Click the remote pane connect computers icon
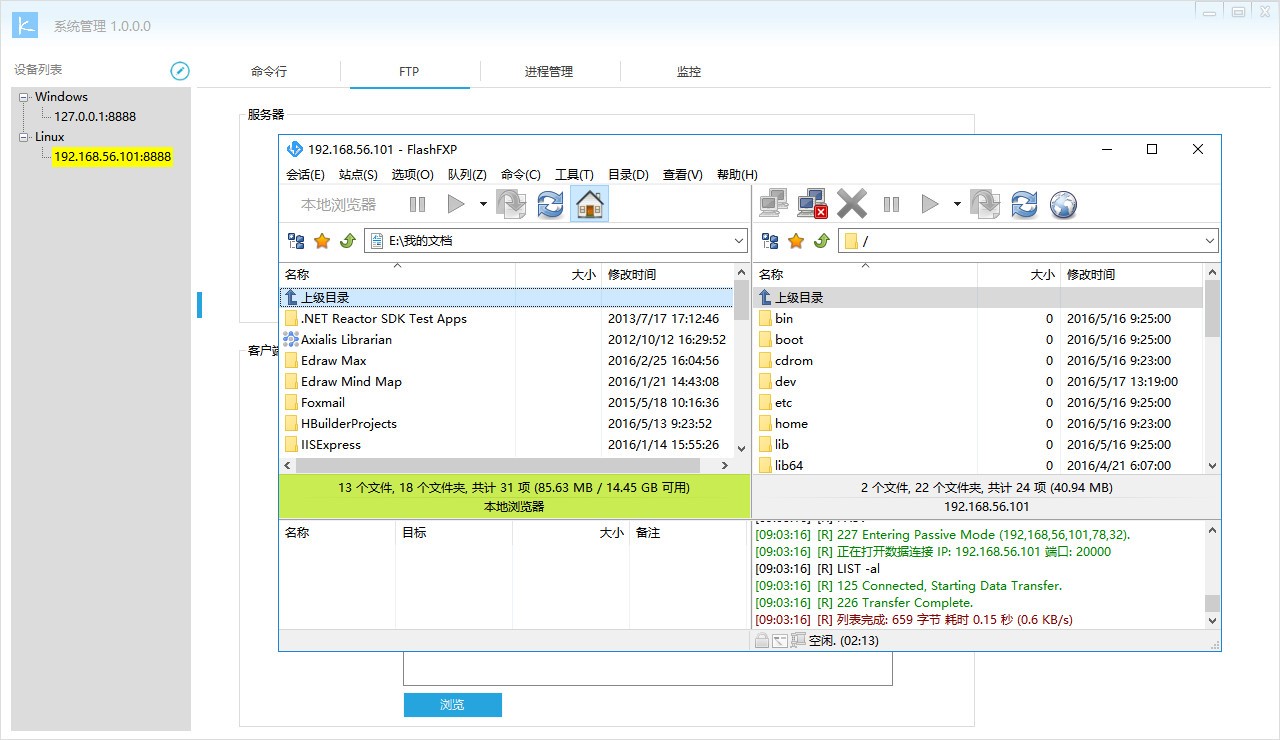The width and height of the screenshot is (1280, 740). click(x=773, y=204)
